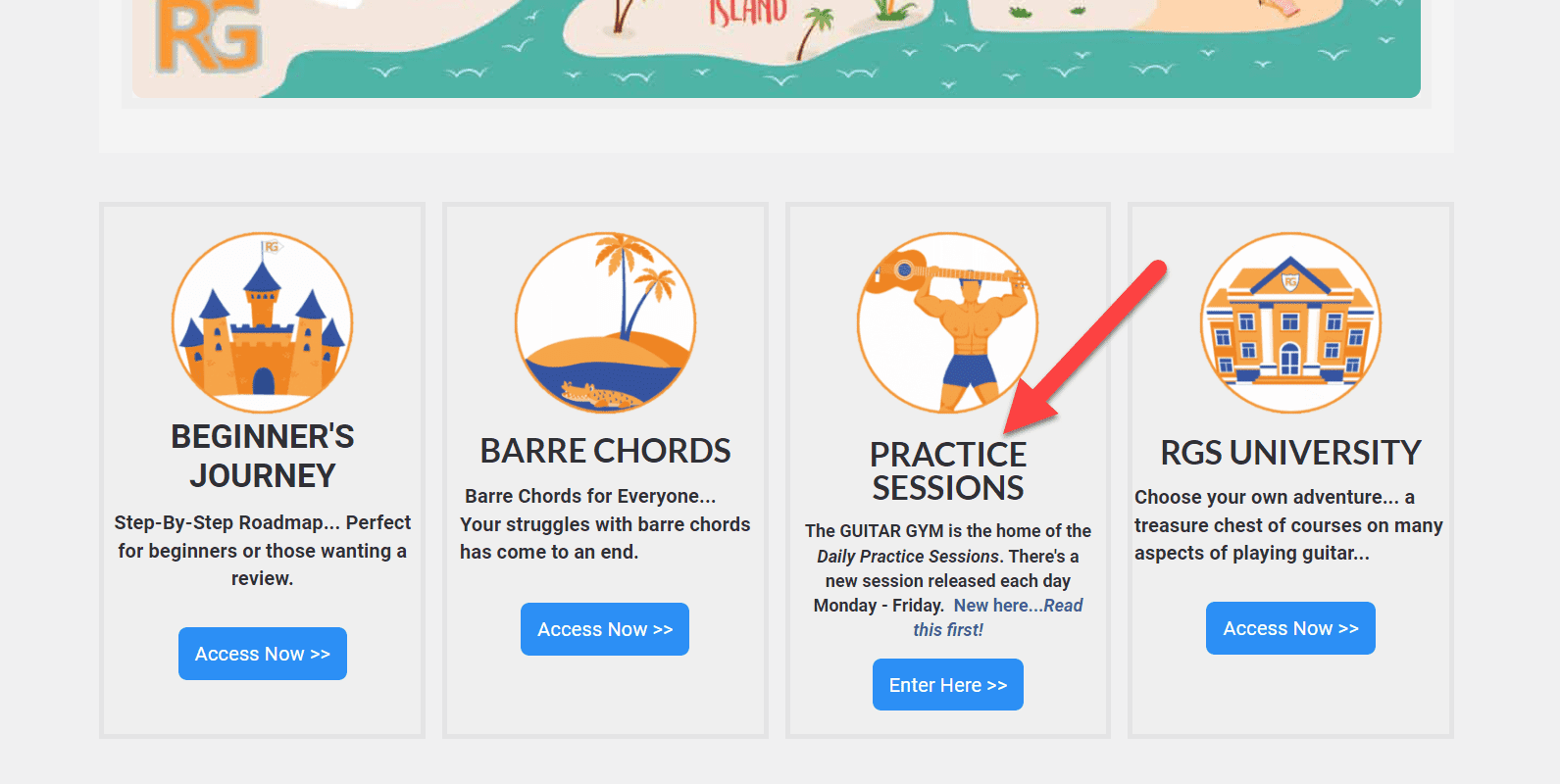Click the "Choose your own adventure" description
Image resolution: width=1560 pixels, height=784 pixels.
[x=1288, y=524]
